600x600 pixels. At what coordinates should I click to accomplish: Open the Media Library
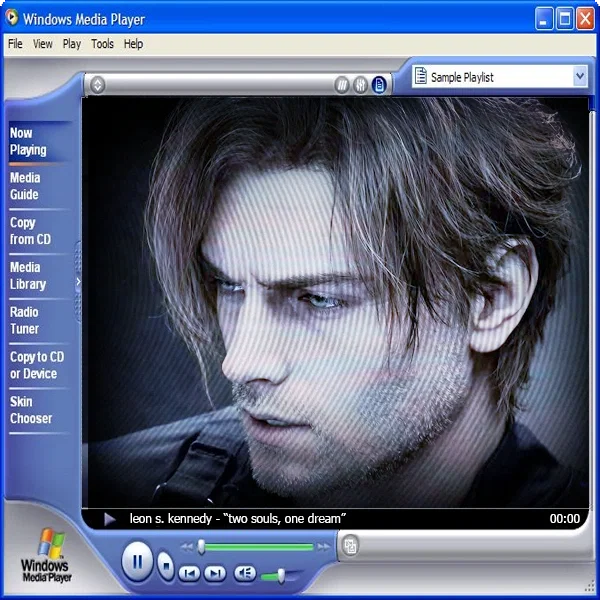pyautogui.click(x=28, y=276)
